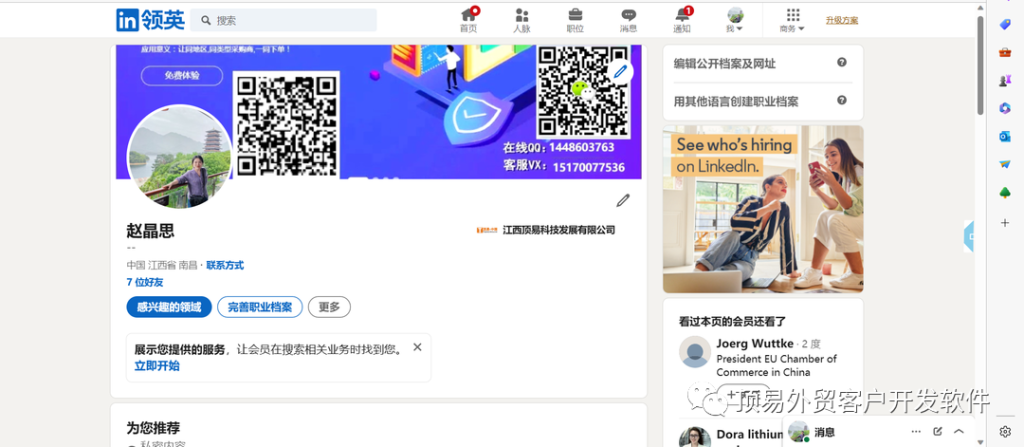
Task: Expand the messaging panel with chevron
Action: coord(959,432)
